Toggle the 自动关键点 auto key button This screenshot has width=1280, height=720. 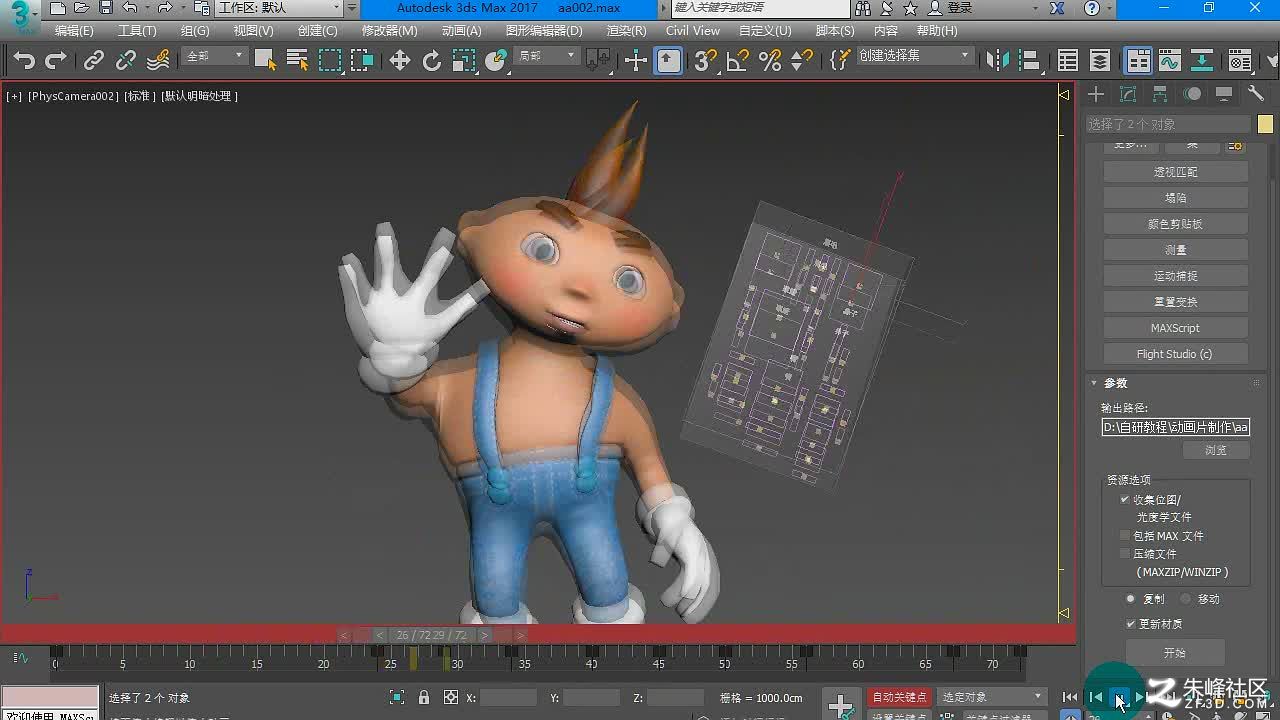(899, 697)
